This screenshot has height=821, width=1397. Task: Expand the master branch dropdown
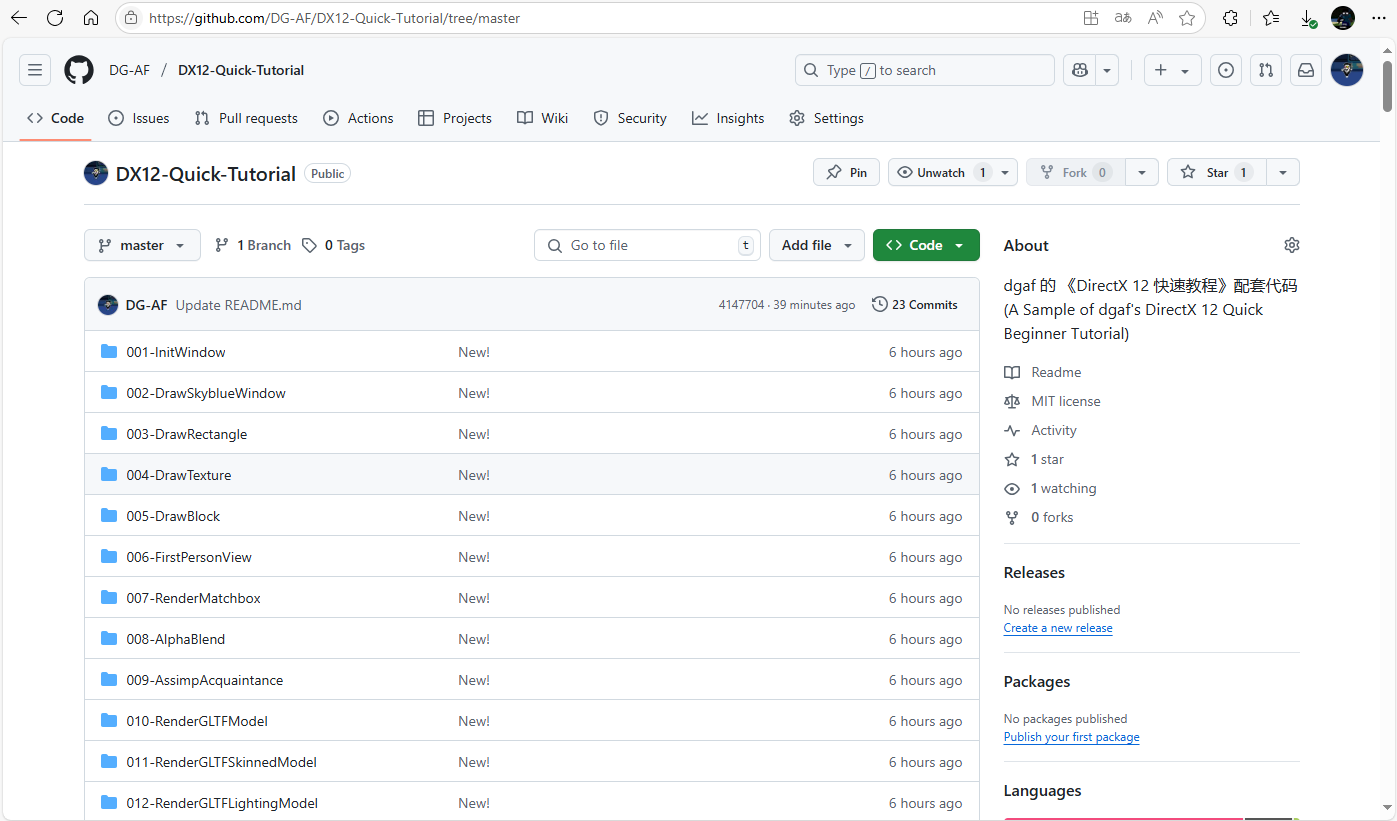[142, 245]
